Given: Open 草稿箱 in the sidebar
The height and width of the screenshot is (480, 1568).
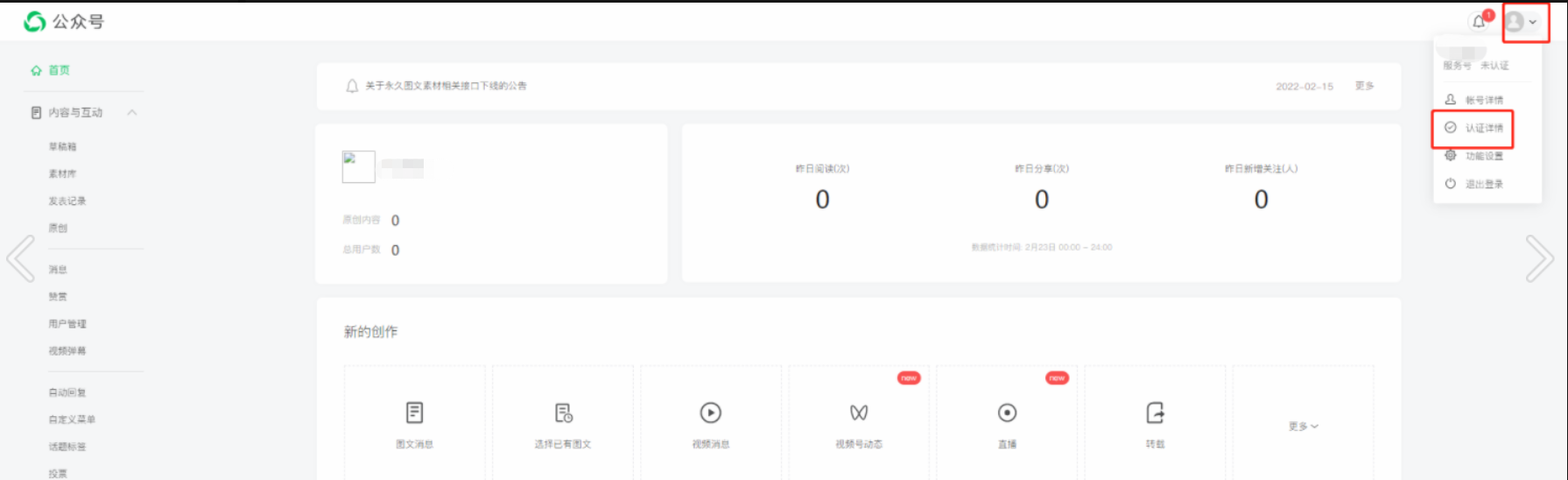Looking at the screenshot, I should tap(62, 146).
